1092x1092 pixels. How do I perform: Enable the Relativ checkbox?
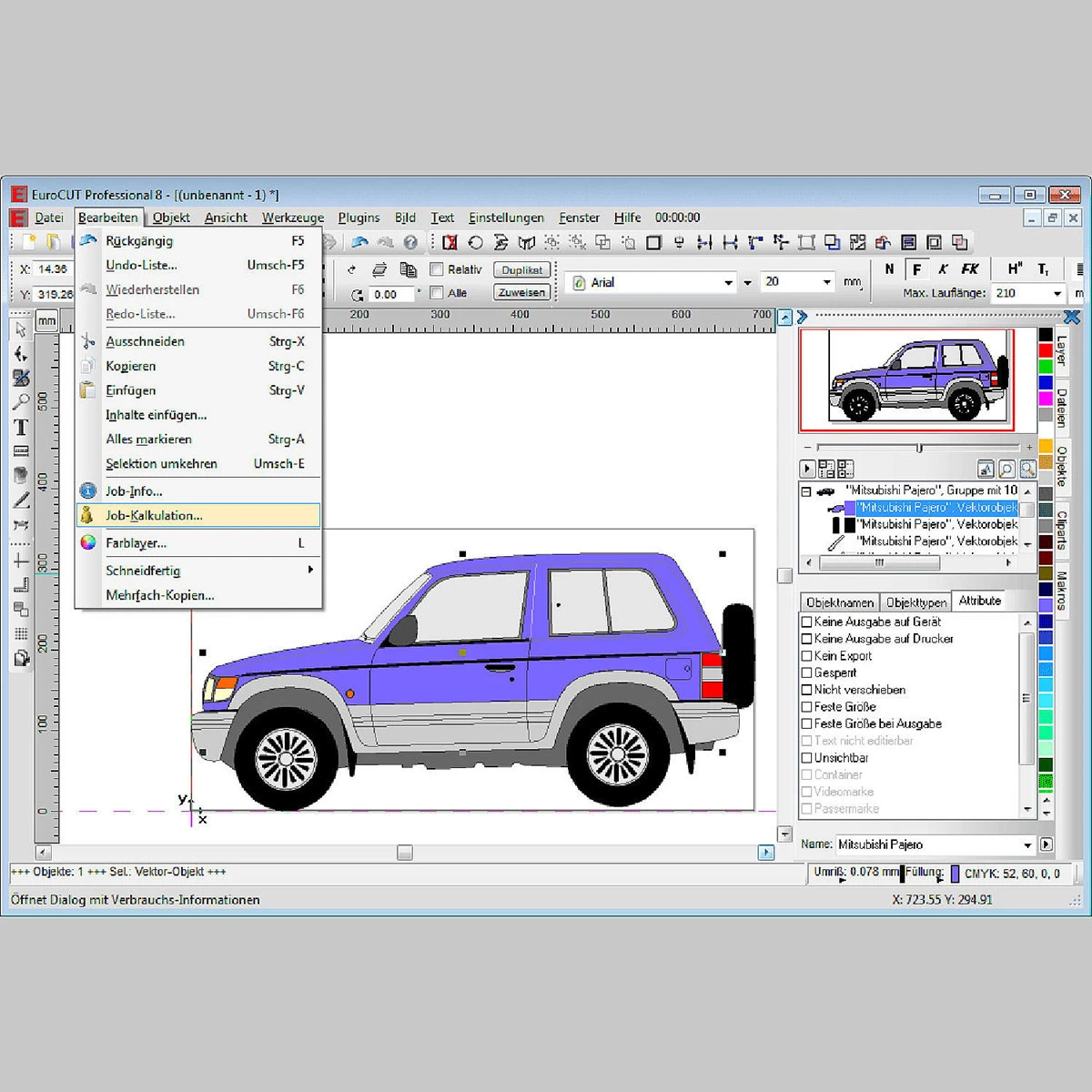[437, 269]
